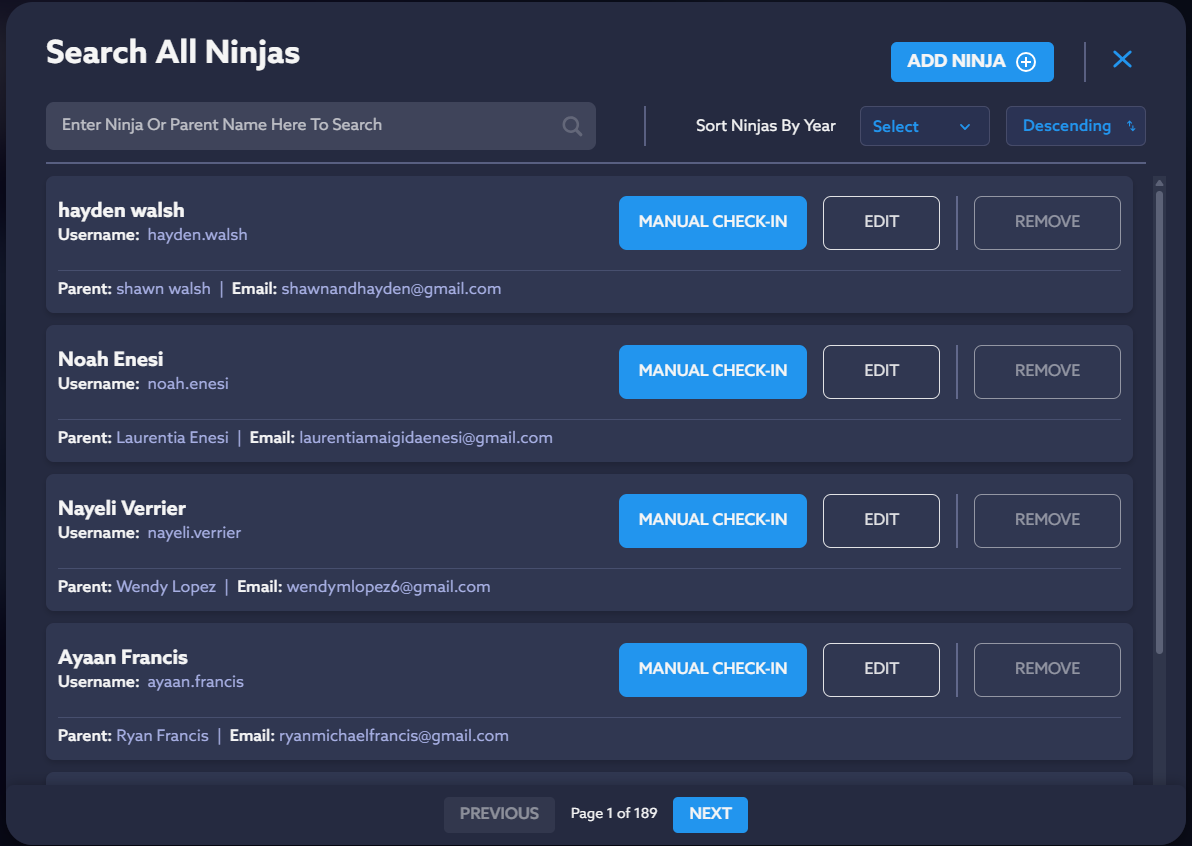Edit Ayaan Francis's record
The height and width of the screenshot is (846, 1192).
(881, 669)
